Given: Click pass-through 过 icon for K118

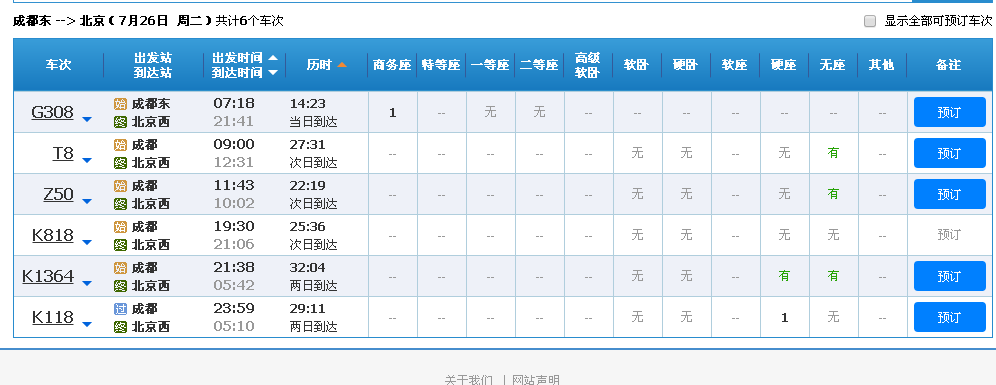Looking at the screenshot, I should [x=120, y=309].
